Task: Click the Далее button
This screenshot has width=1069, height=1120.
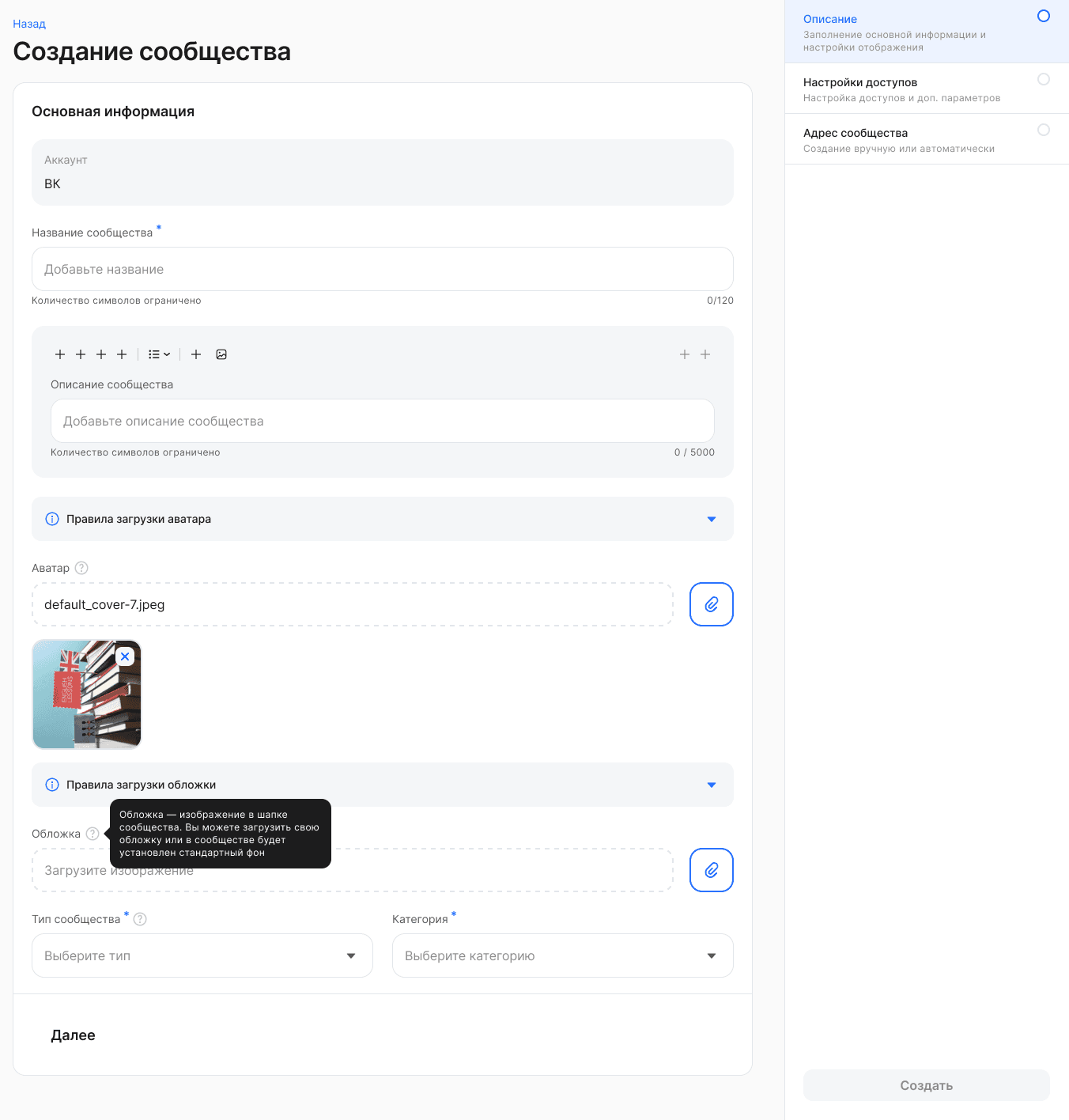Action: 73,1035
